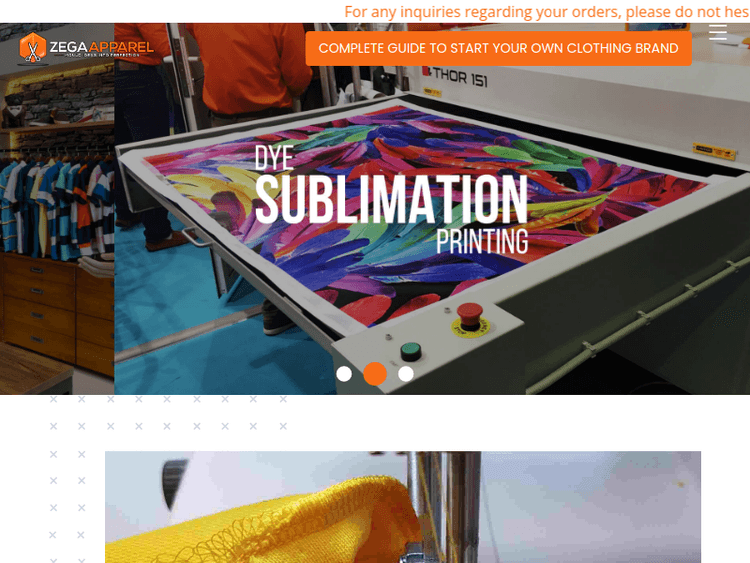Select the first white carousel dot
Image resolution: width=750 pixels, height=563 pixels.
[x=344, y=374]
